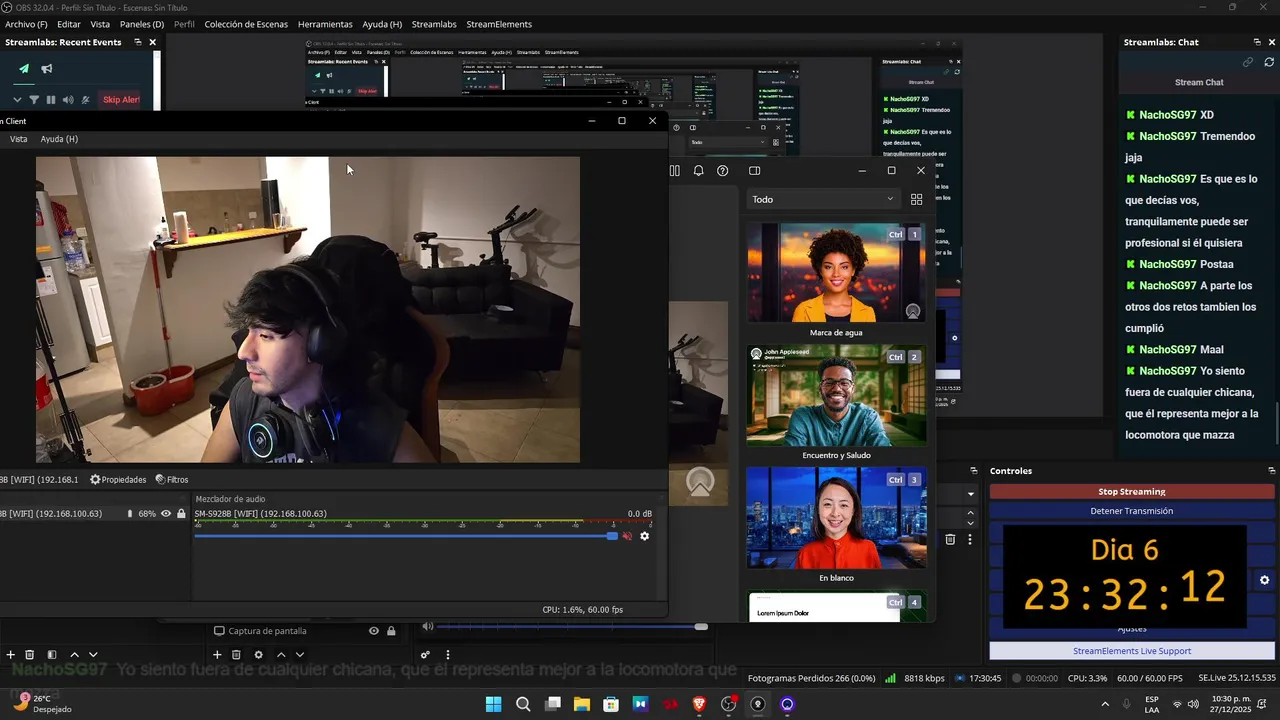This screenshot has width=1280, height=720.
Task: Move the source up in the sources toolbar
Action: (x=281, y=655)
